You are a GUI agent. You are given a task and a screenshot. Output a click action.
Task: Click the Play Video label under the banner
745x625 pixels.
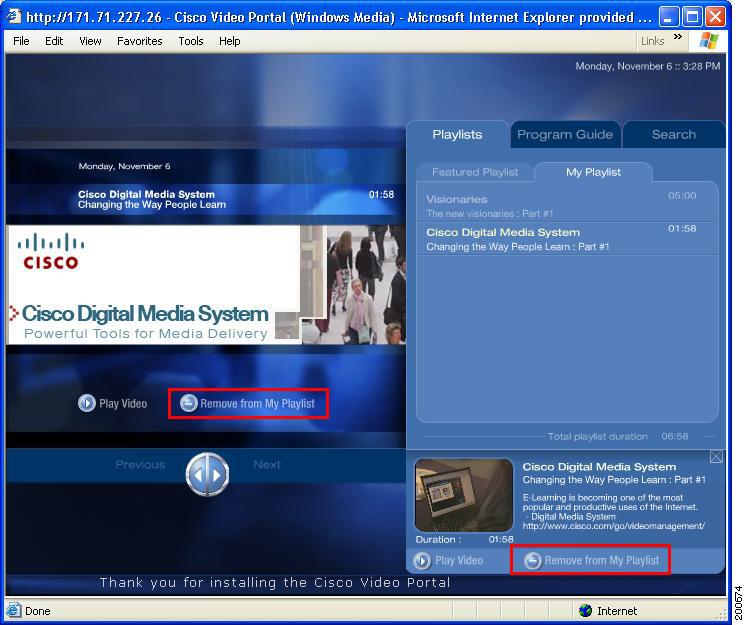point(123,404)
